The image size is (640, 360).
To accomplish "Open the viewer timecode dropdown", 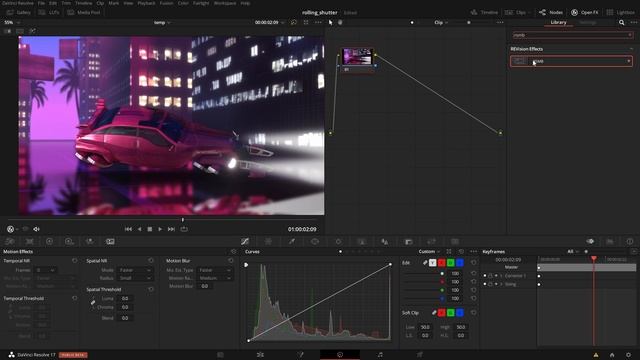I will pyautogui.click(x=269, y=22).
